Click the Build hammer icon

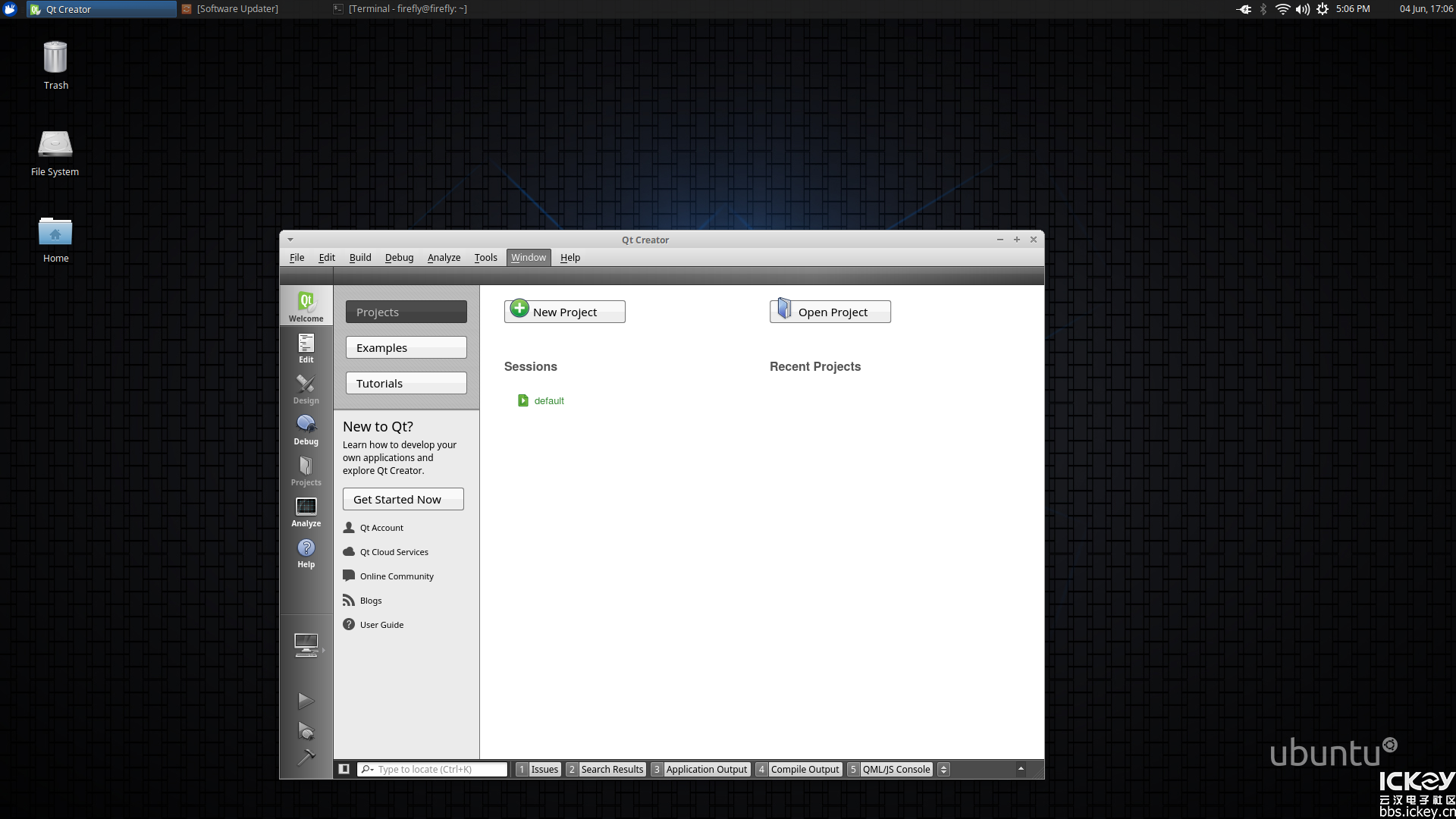pyautogui.click(x=306, y=757)
